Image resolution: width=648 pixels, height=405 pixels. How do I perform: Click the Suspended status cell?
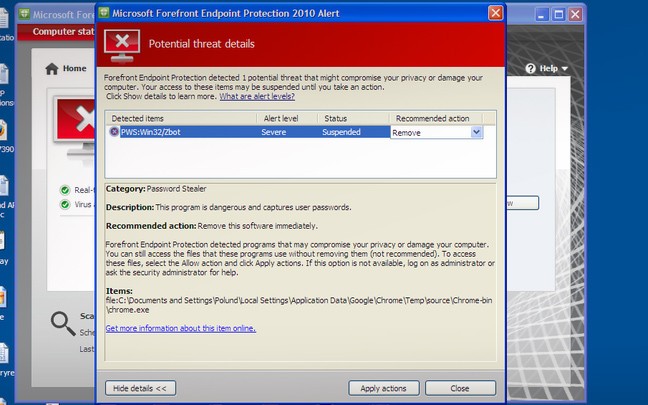tap(341, 132)
